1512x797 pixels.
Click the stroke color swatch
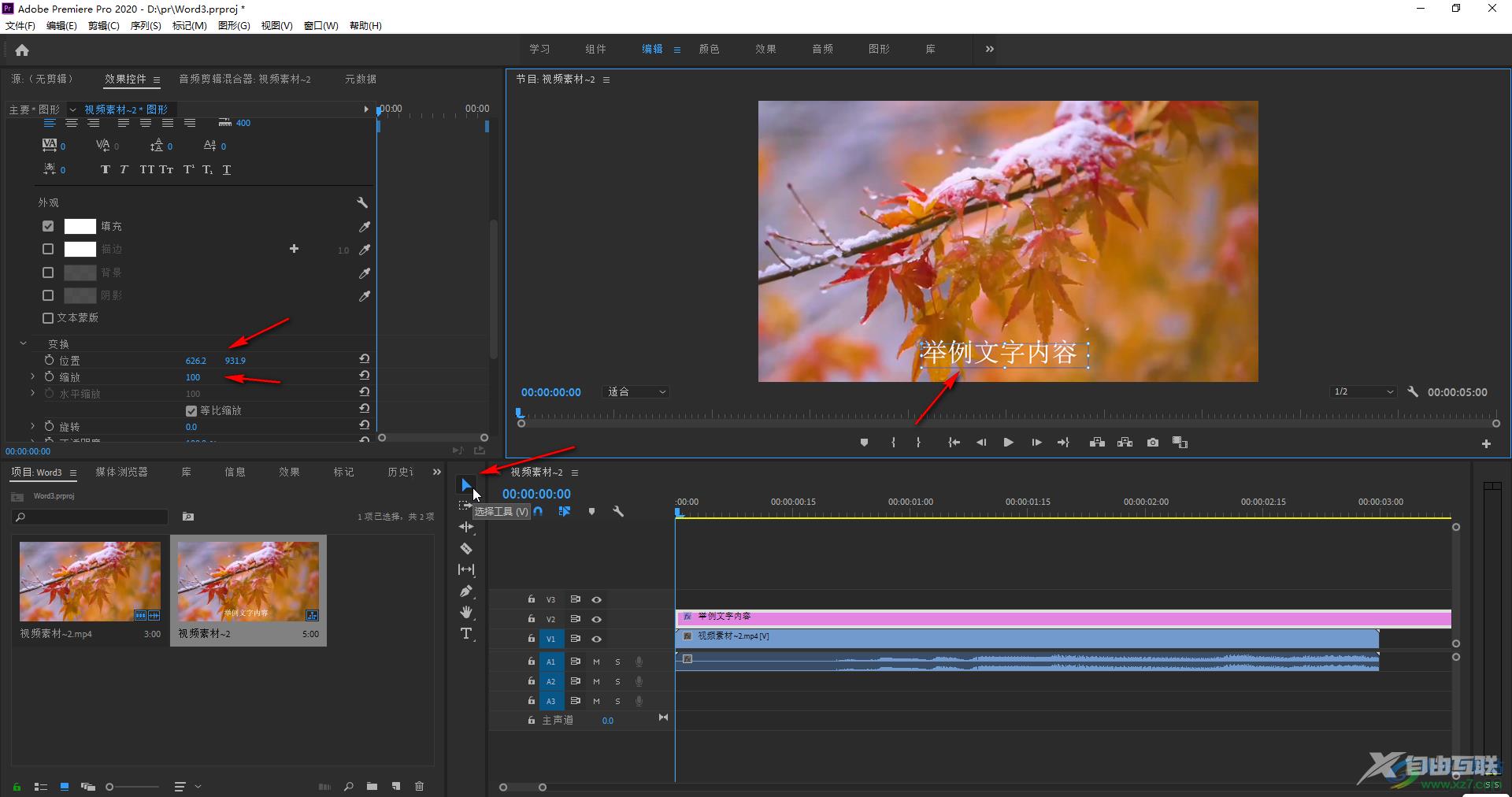[80, 249]
